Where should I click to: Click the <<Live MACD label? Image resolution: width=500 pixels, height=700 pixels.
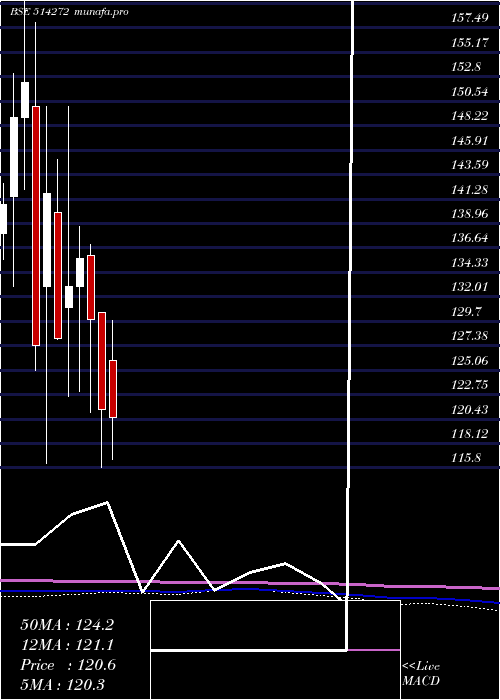pos(421,673)
